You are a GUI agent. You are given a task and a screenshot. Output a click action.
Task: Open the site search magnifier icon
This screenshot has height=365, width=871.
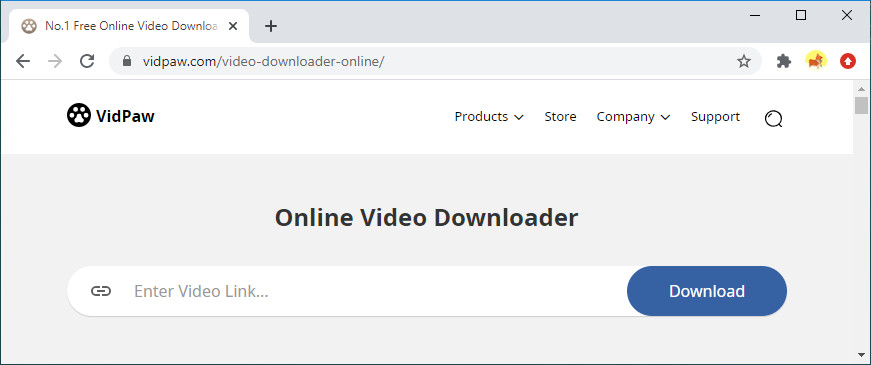pyautogui.click(x=774, y=118)
